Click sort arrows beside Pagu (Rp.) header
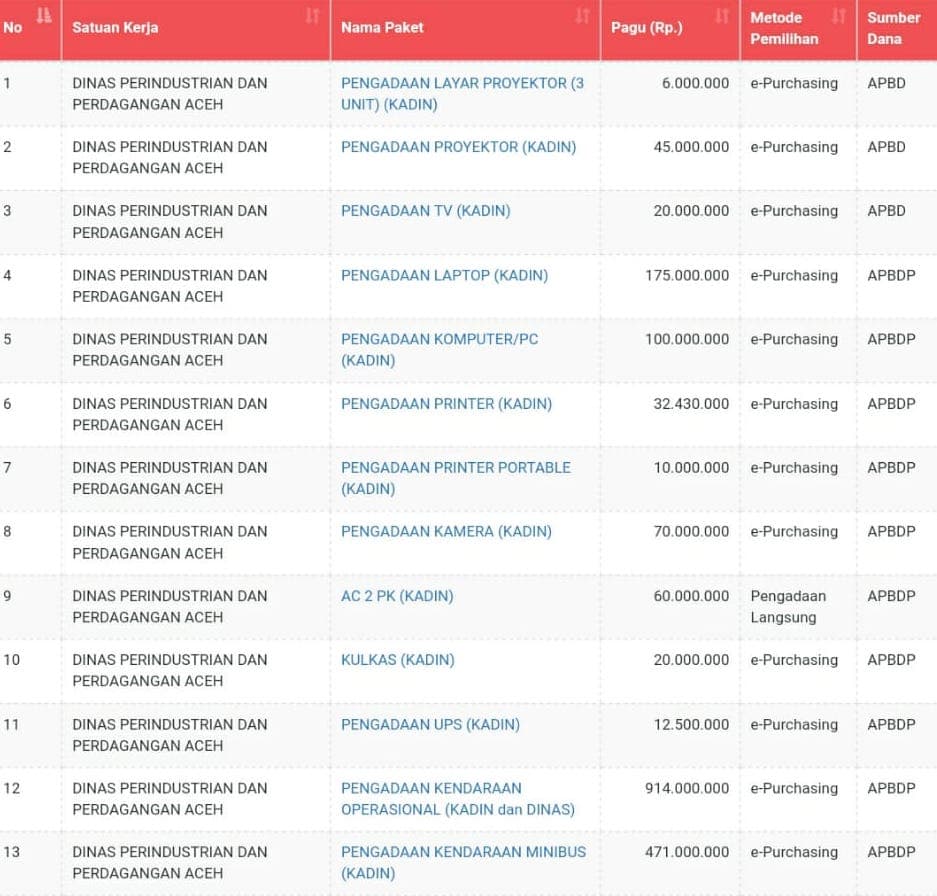This screenshot has height=896, width=937. coord(722,16)
